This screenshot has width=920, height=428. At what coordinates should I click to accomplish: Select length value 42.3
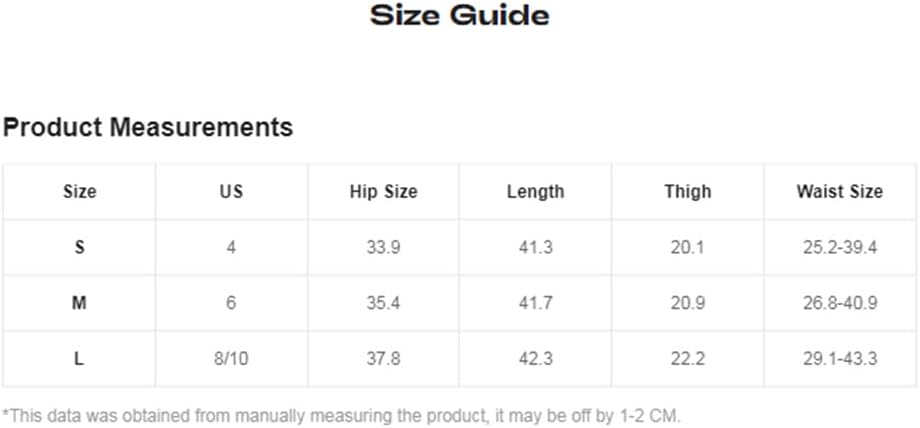pyautogui.click(x=535, y=359)
